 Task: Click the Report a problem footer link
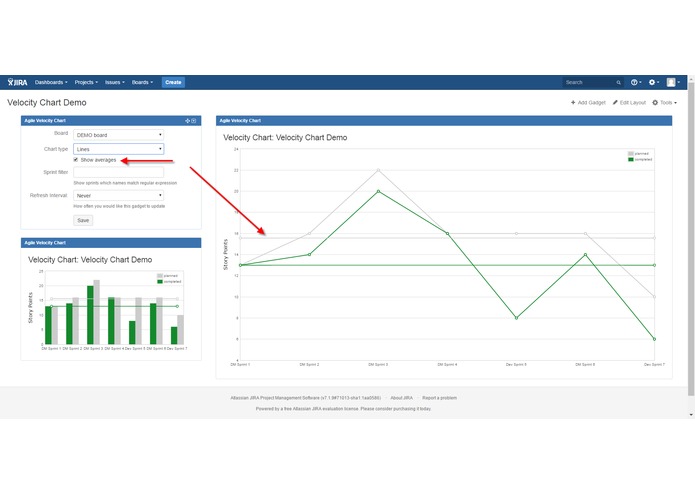[x=439, y=398]
